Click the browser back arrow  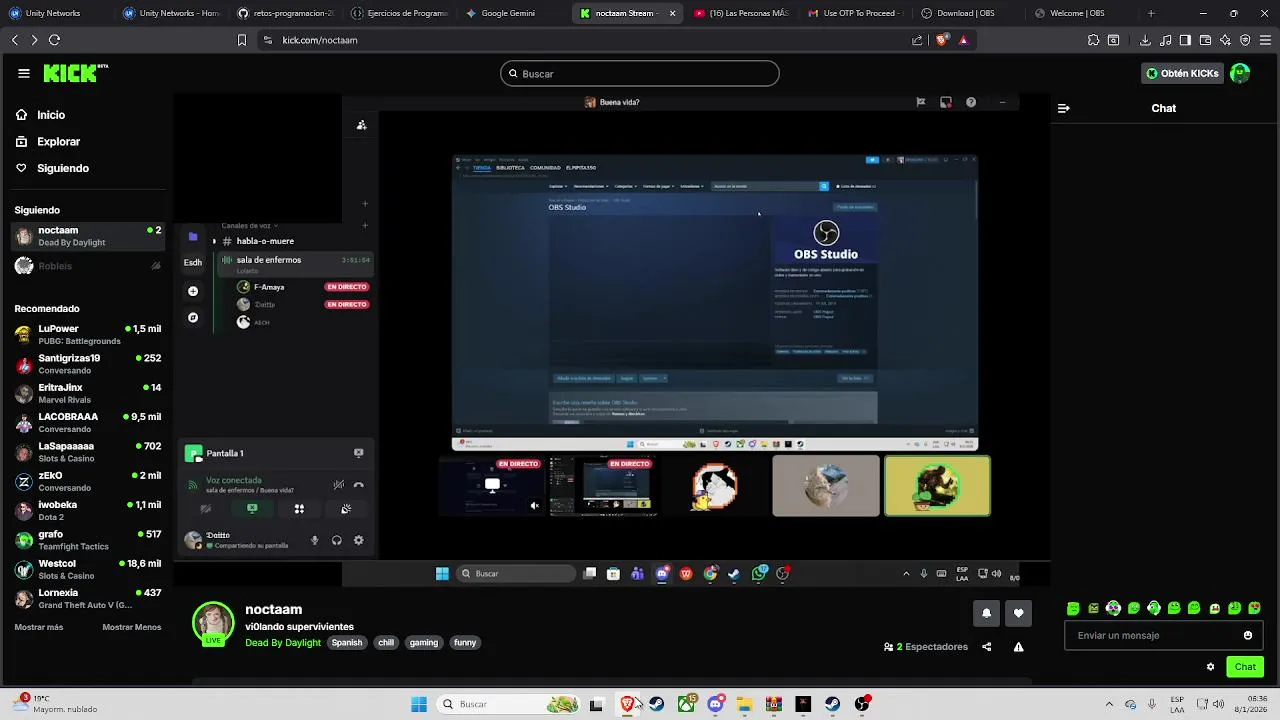(14, 40)
